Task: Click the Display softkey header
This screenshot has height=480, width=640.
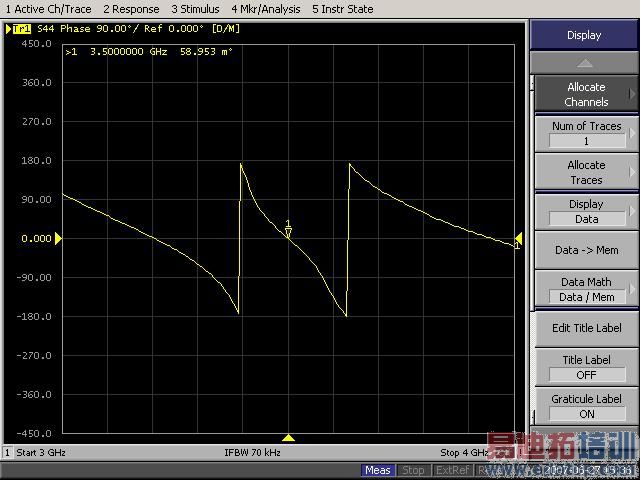Action: coord(584,35)
